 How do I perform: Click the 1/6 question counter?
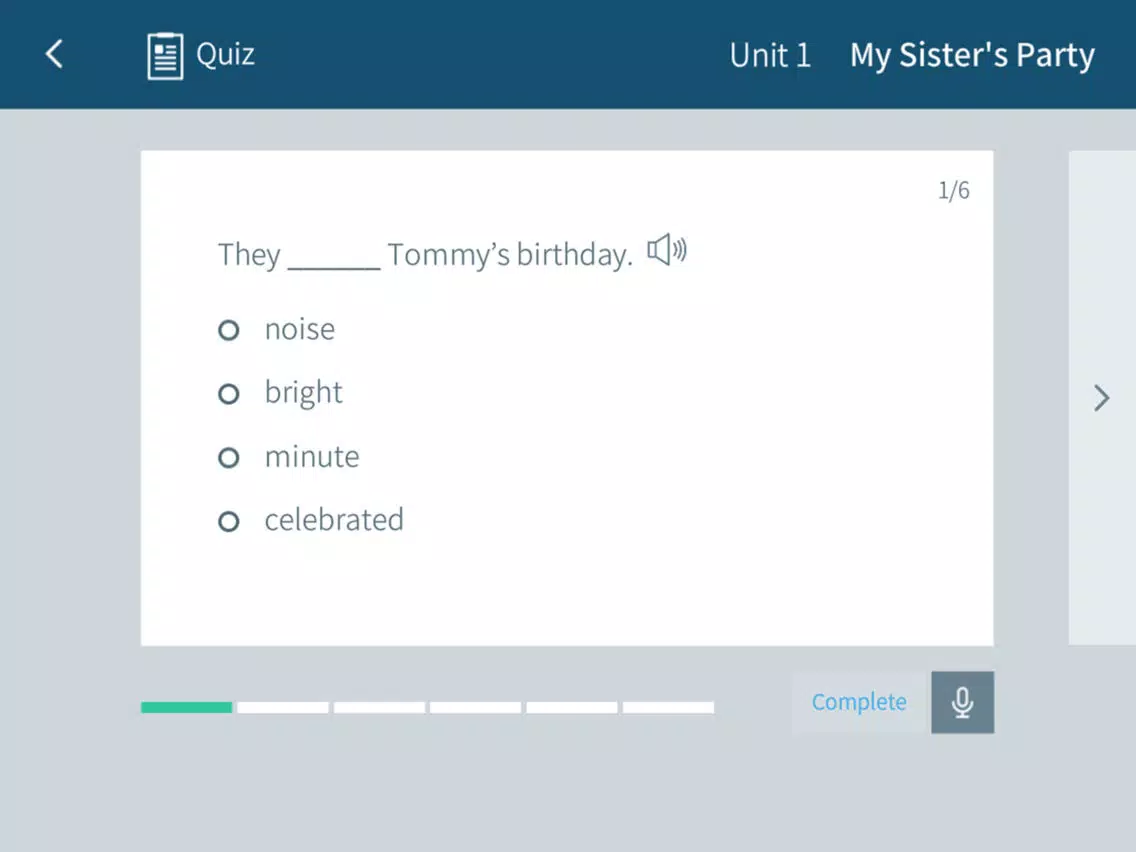pos(953,191)
